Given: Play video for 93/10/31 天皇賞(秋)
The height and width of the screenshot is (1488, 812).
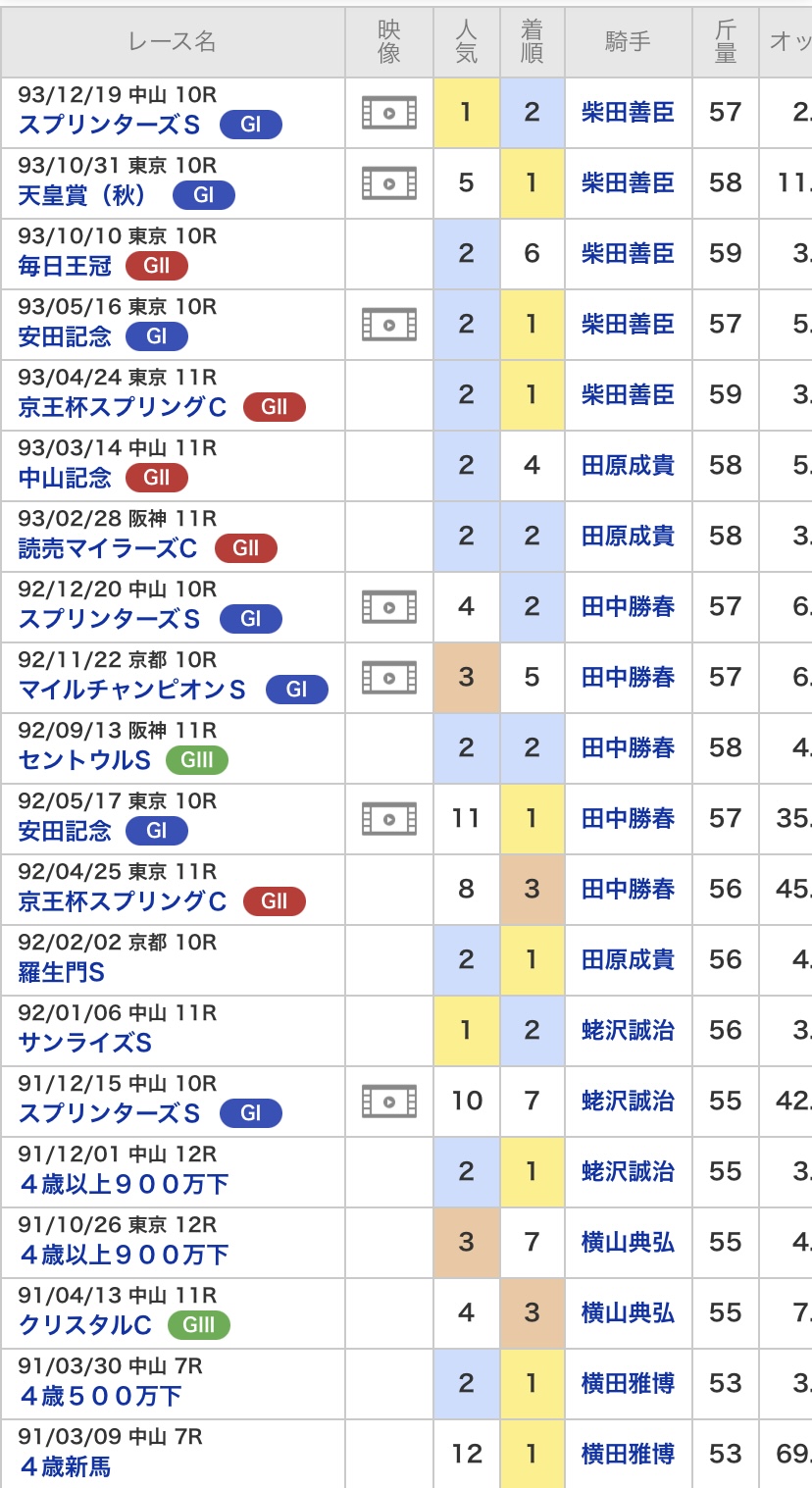Looking at the screenshot, I should click(389, 183).
